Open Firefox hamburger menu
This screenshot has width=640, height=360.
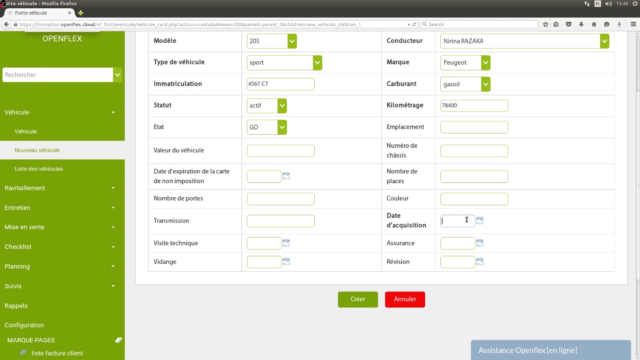coord(633,24)
